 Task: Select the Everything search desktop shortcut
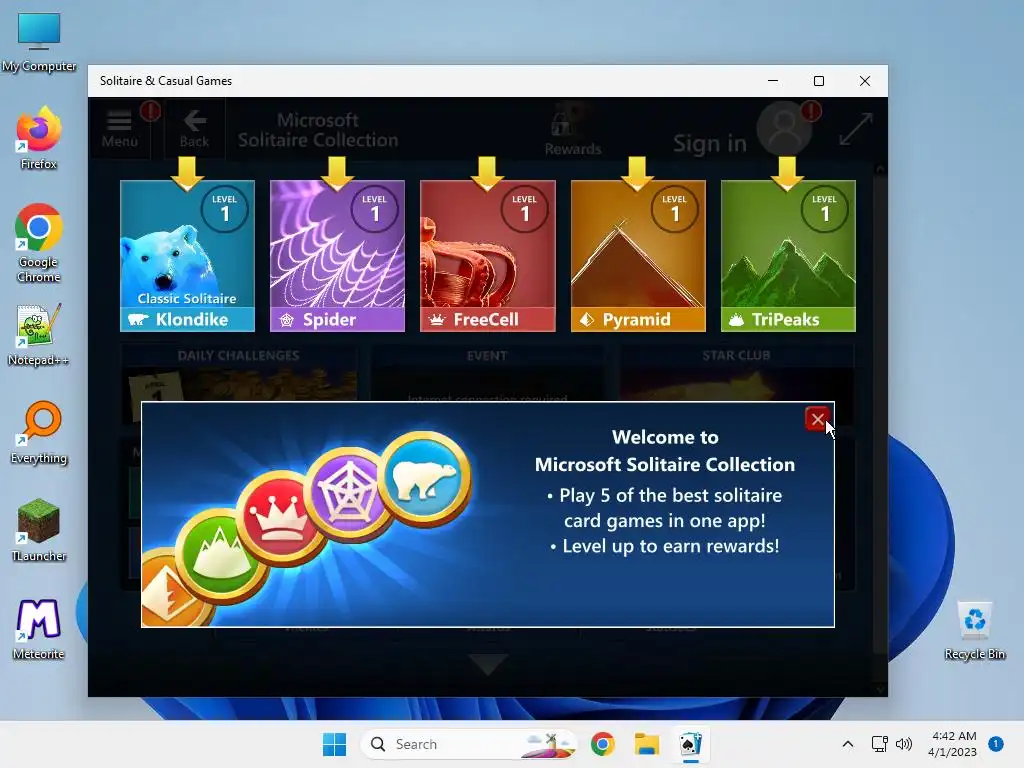pos(39,432)
